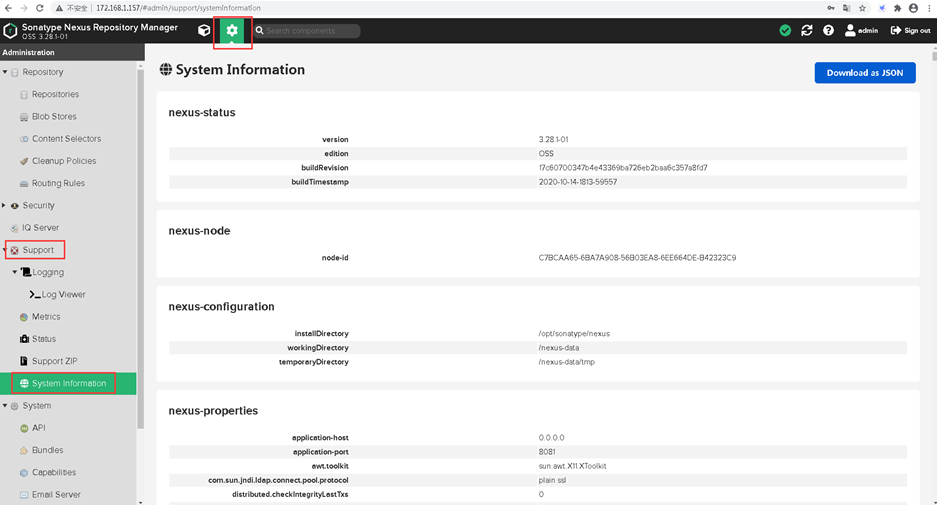Click the browser back arrow
This screenshot has height=505, width=937.
[x=8, y=8]
